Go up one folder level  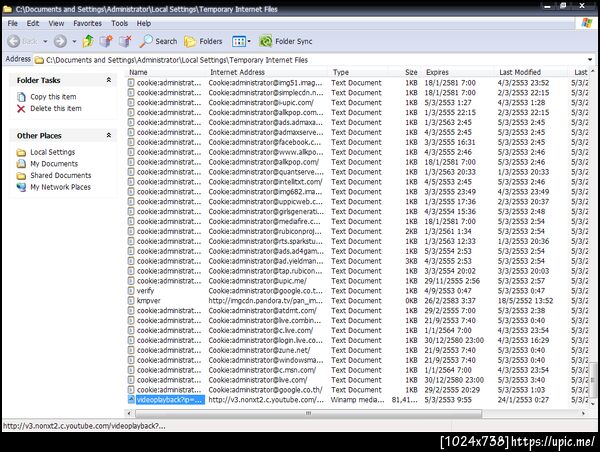[x=88, y=41]
